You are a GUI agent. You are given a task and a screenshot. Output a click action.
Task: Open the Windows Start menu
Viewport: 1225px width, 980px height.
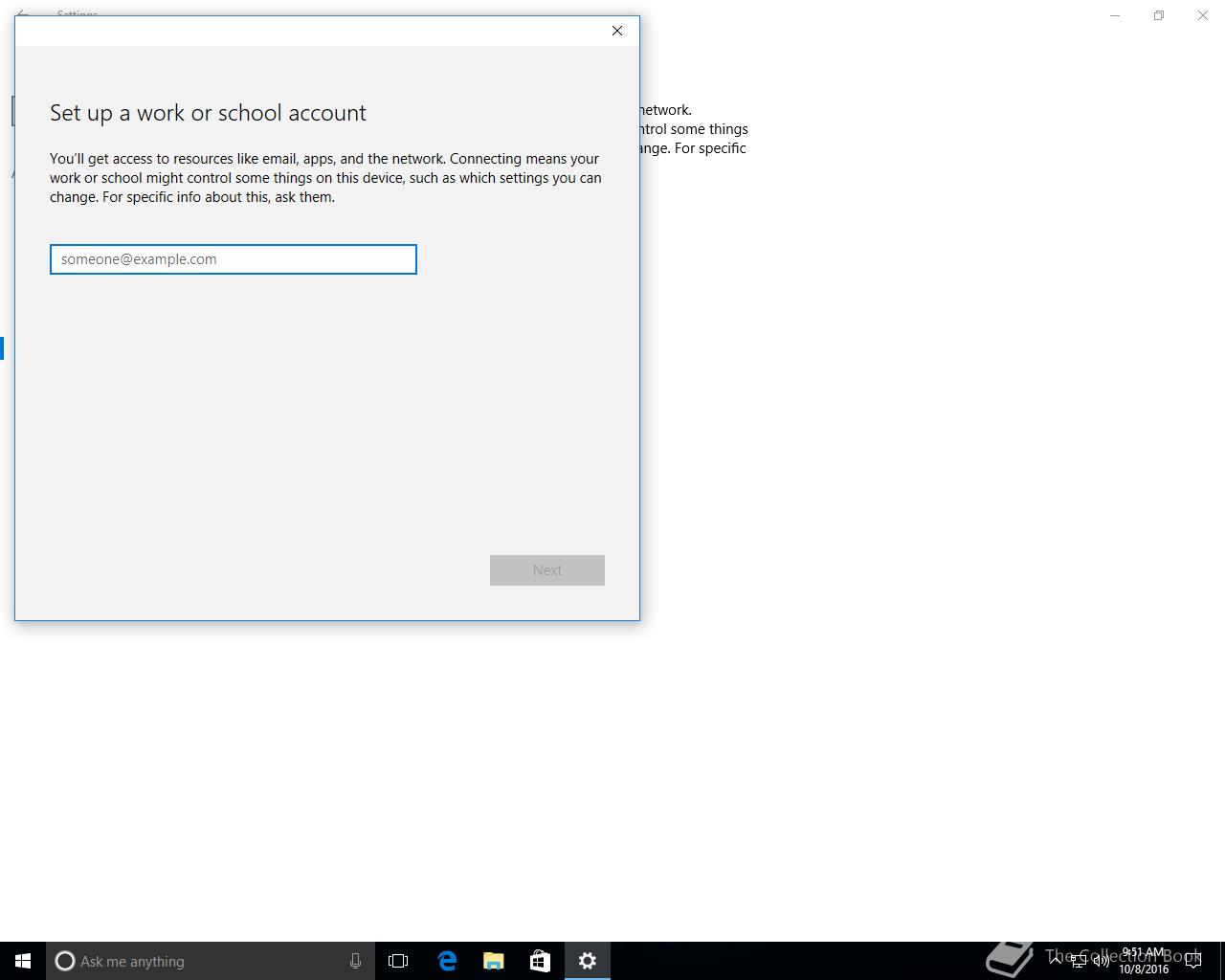click(23, 961)
